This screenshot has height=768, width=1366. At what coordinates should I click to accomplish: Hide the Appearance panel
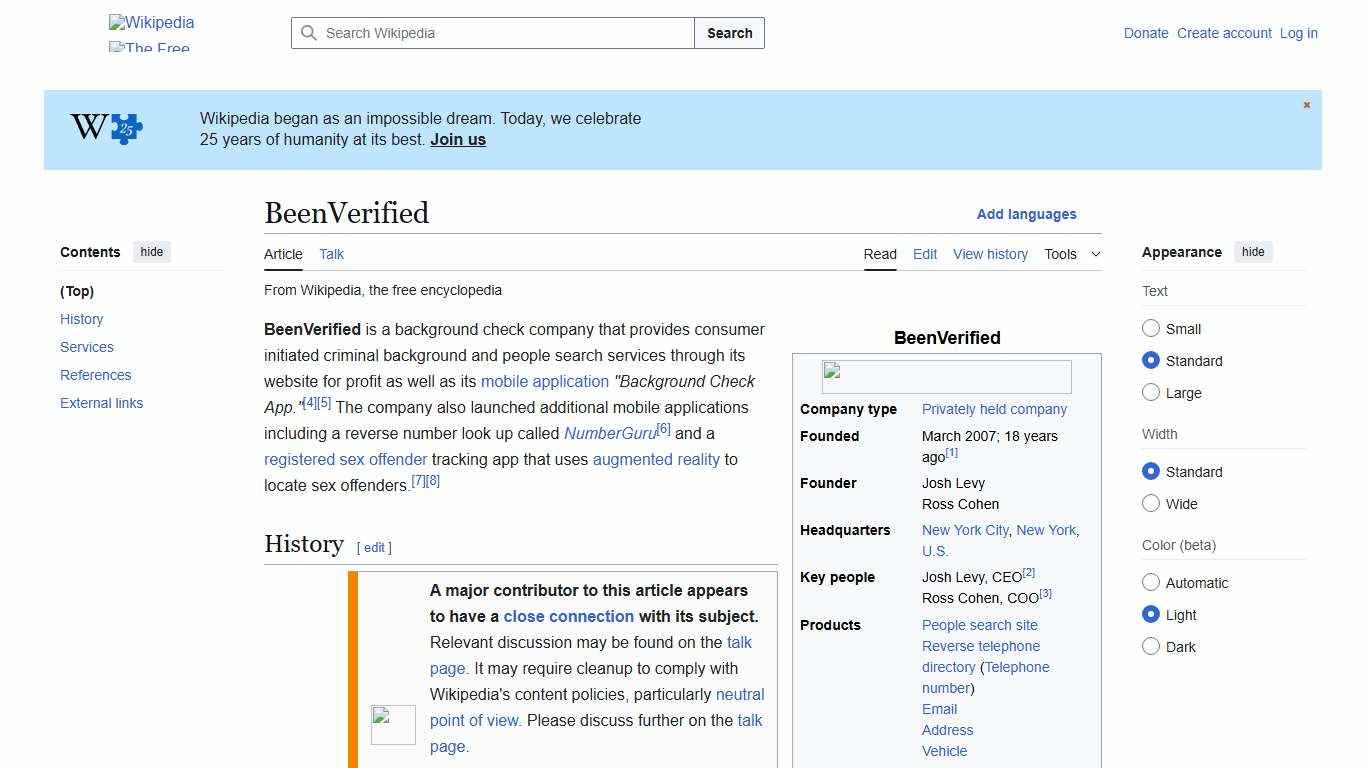tap(1253, 252)
